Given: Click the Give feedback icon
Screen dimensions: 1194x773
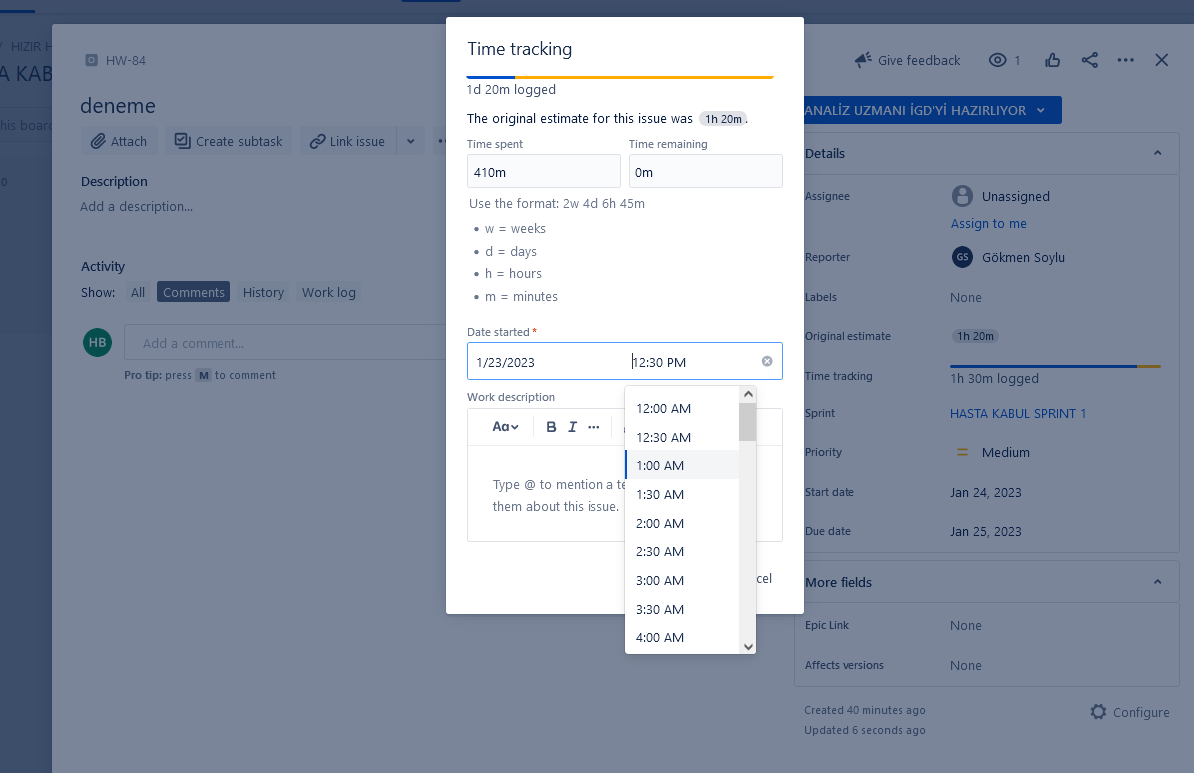Looking at the screenshot, I should pyautogui.click(x=862, y=60).
